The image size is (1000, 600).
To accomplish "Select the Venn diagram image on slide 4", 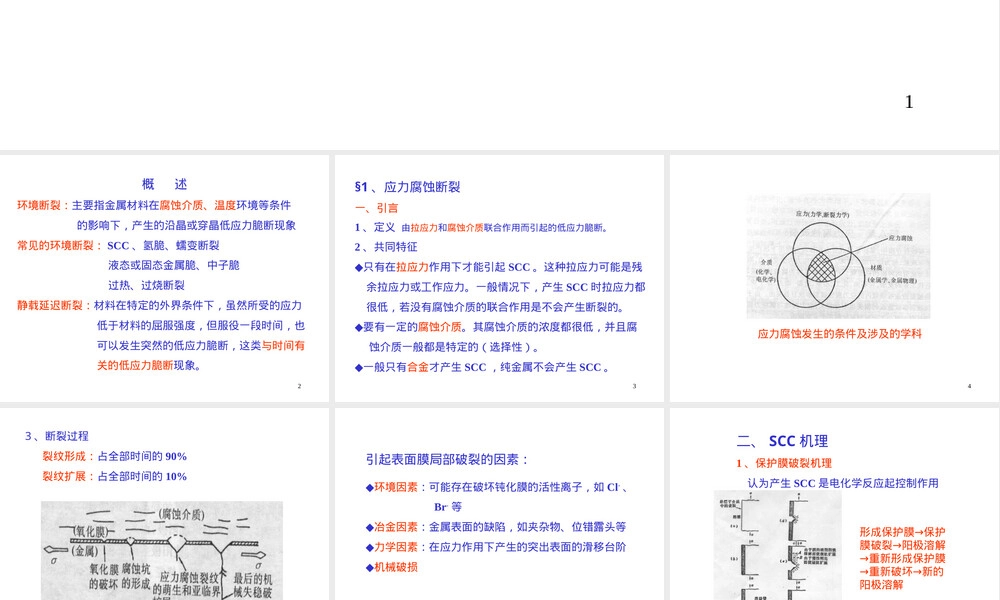I will click(x=838, y=256).
